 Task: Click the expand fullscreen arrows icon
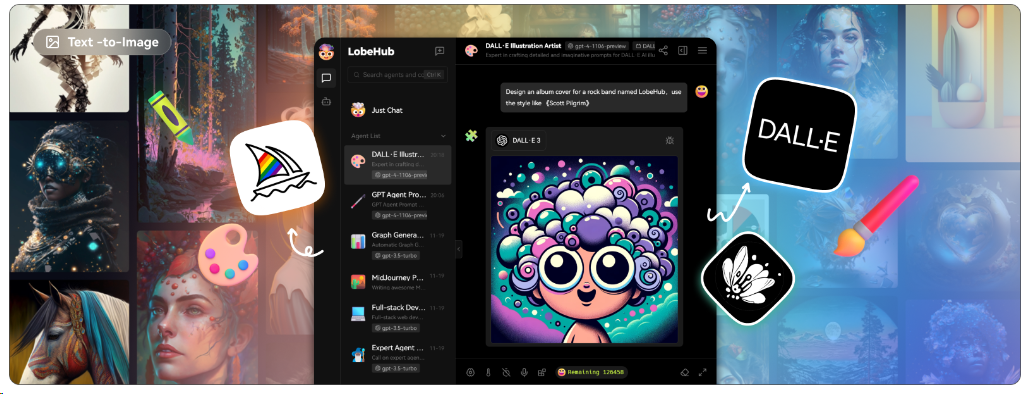[x=703, y=372]
